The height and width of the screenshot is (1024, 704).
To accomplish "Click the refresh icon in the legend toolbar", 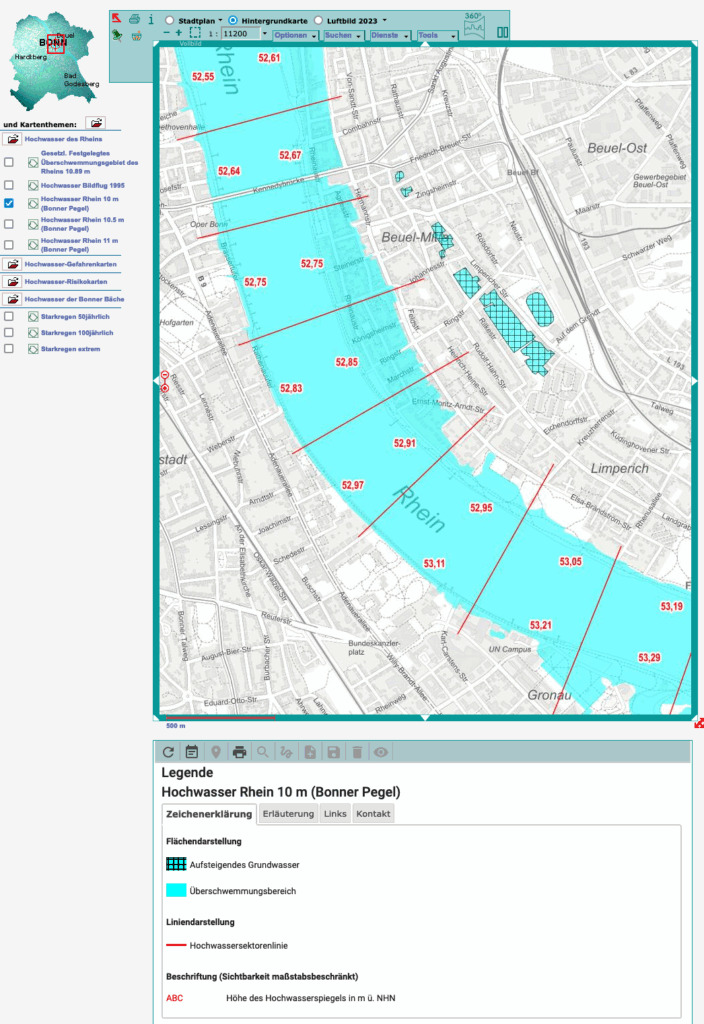I will point(168,752).
